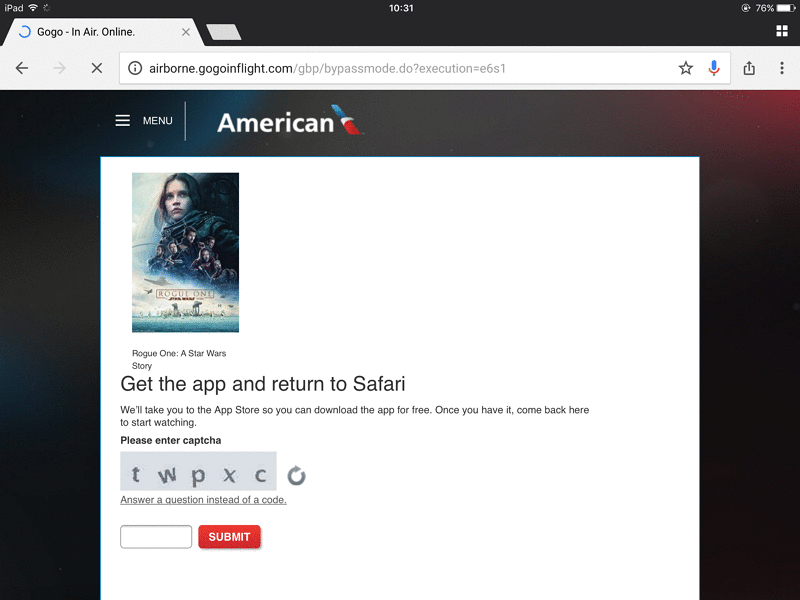View site info for the gogoinflight page

point(135,68)
